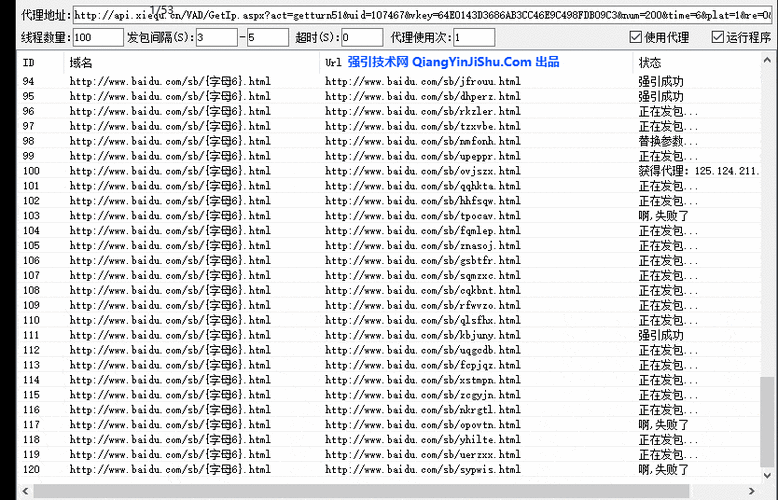This screenshot has height=500, width=778.
Task: Click the 正在发包 status in row 105
Action: pos(668,245)
